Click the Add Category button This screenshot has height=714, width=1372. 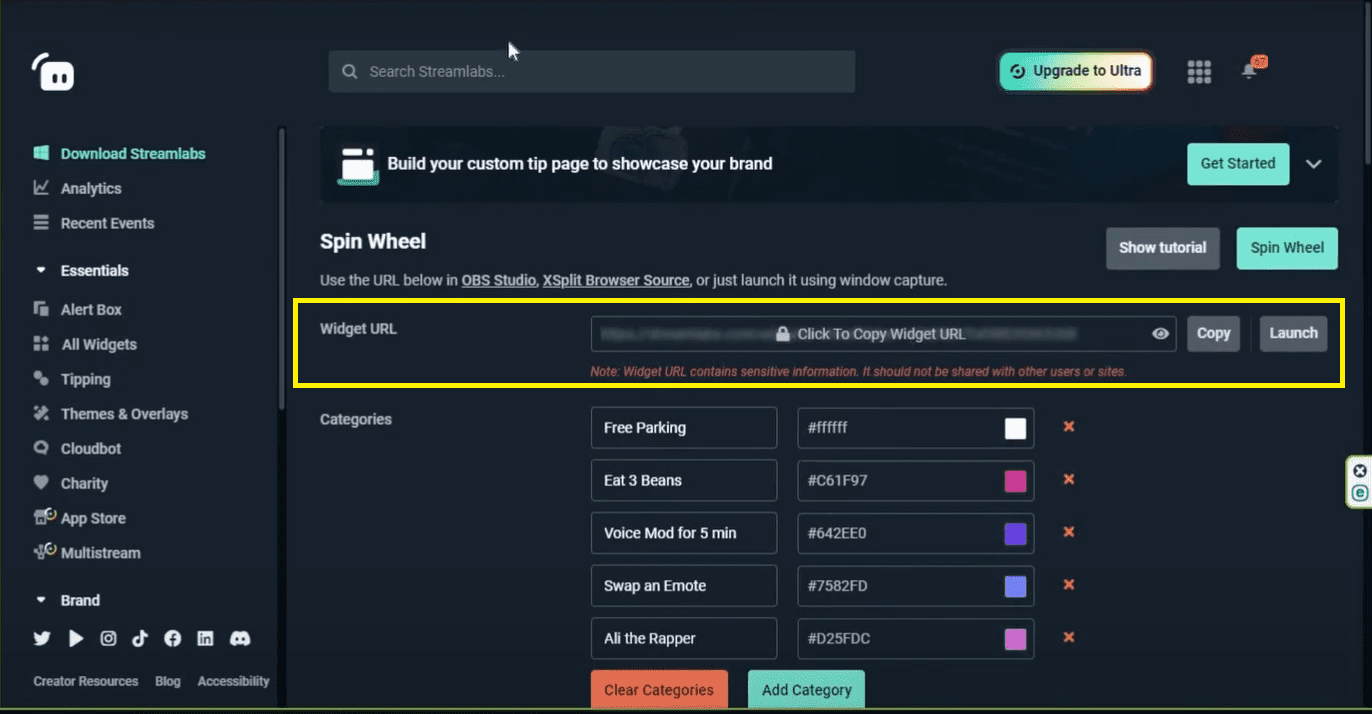(806, 690)
